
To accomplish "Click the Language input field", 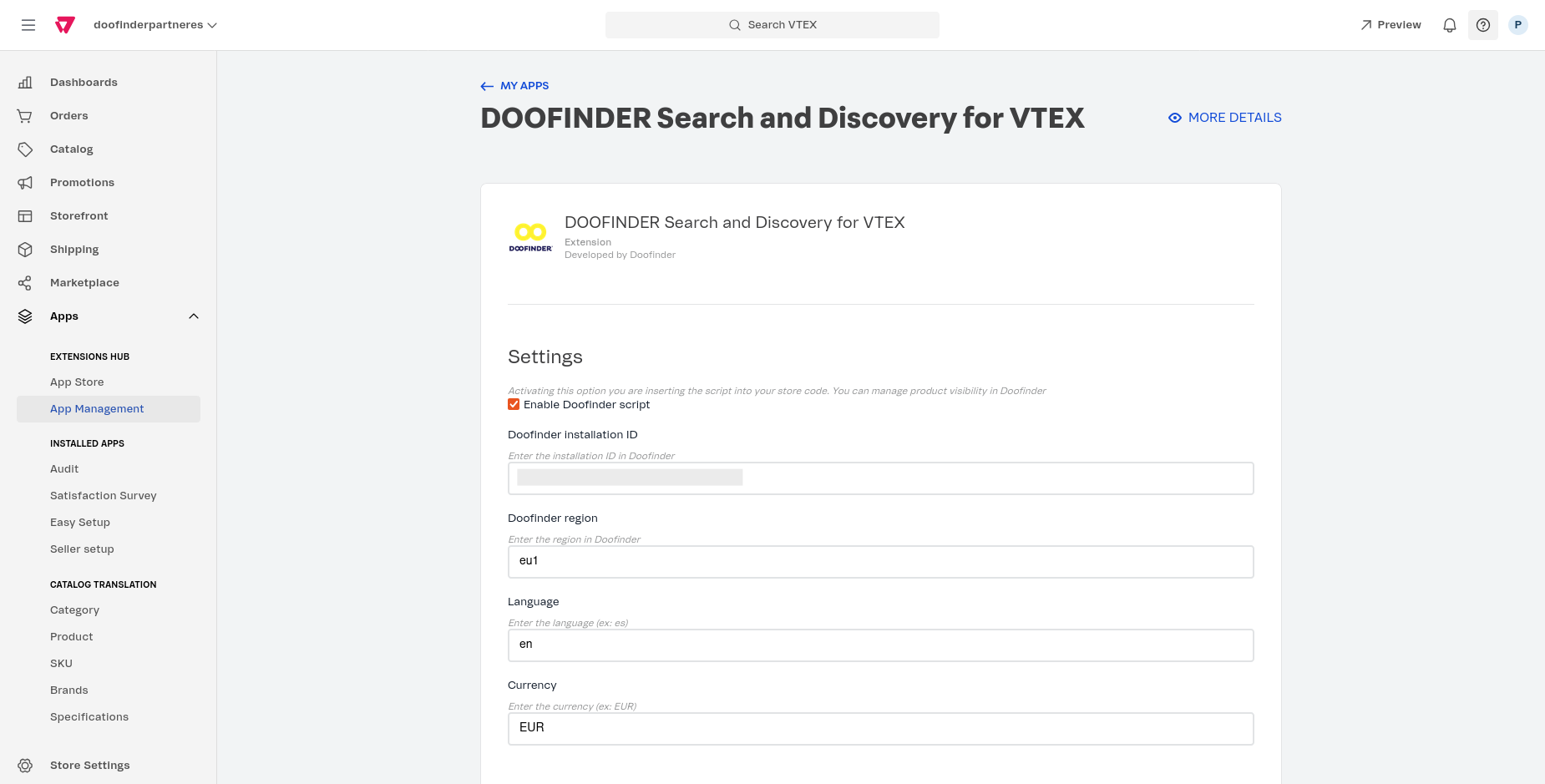I will click(881, 645).
